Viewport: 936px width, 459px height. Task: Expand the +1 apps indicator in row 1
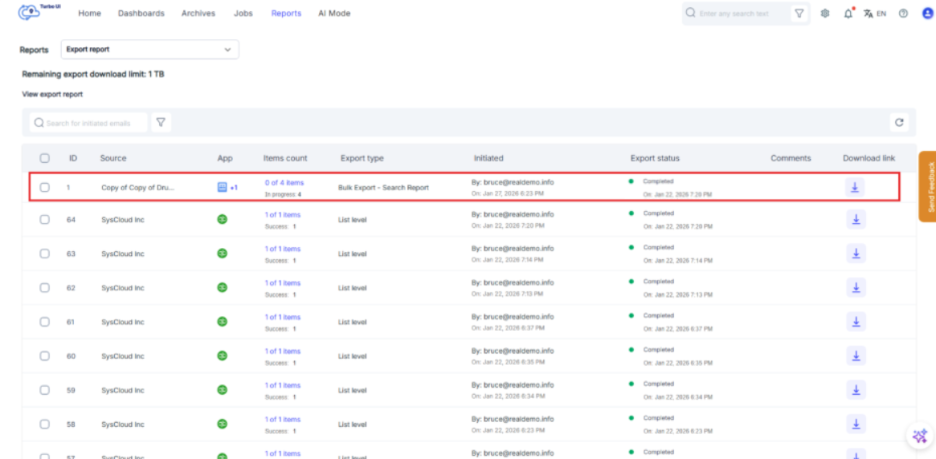coord(234,187)
